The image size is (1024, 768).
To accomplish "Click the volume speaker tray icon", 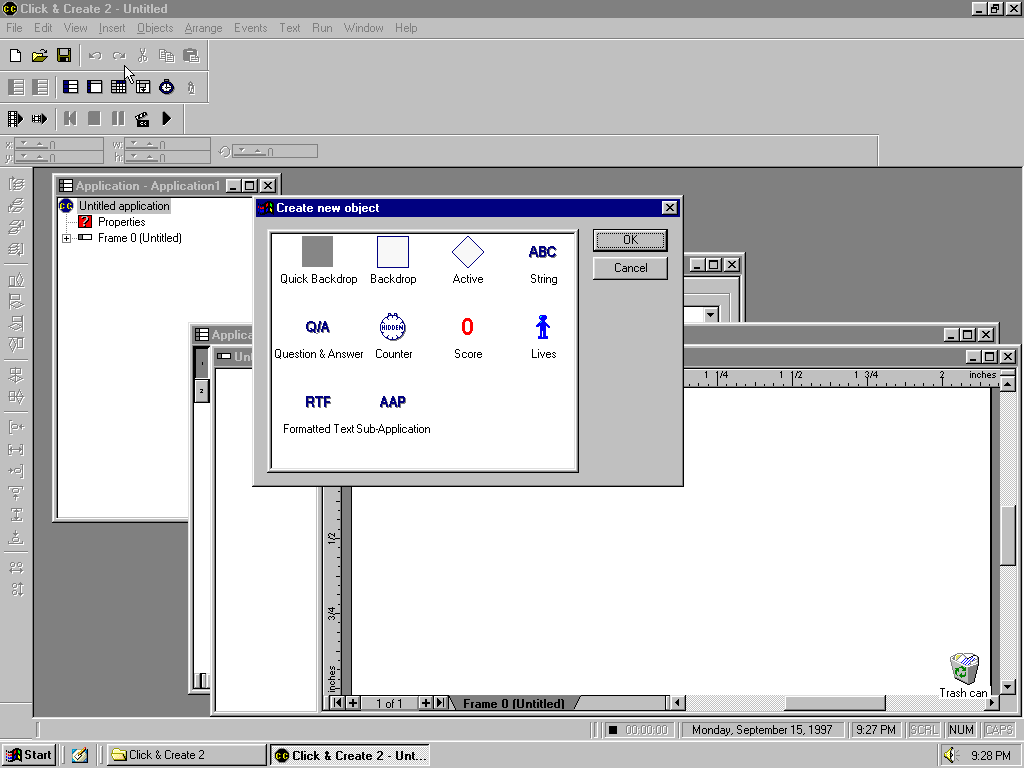I will [950, 756].
